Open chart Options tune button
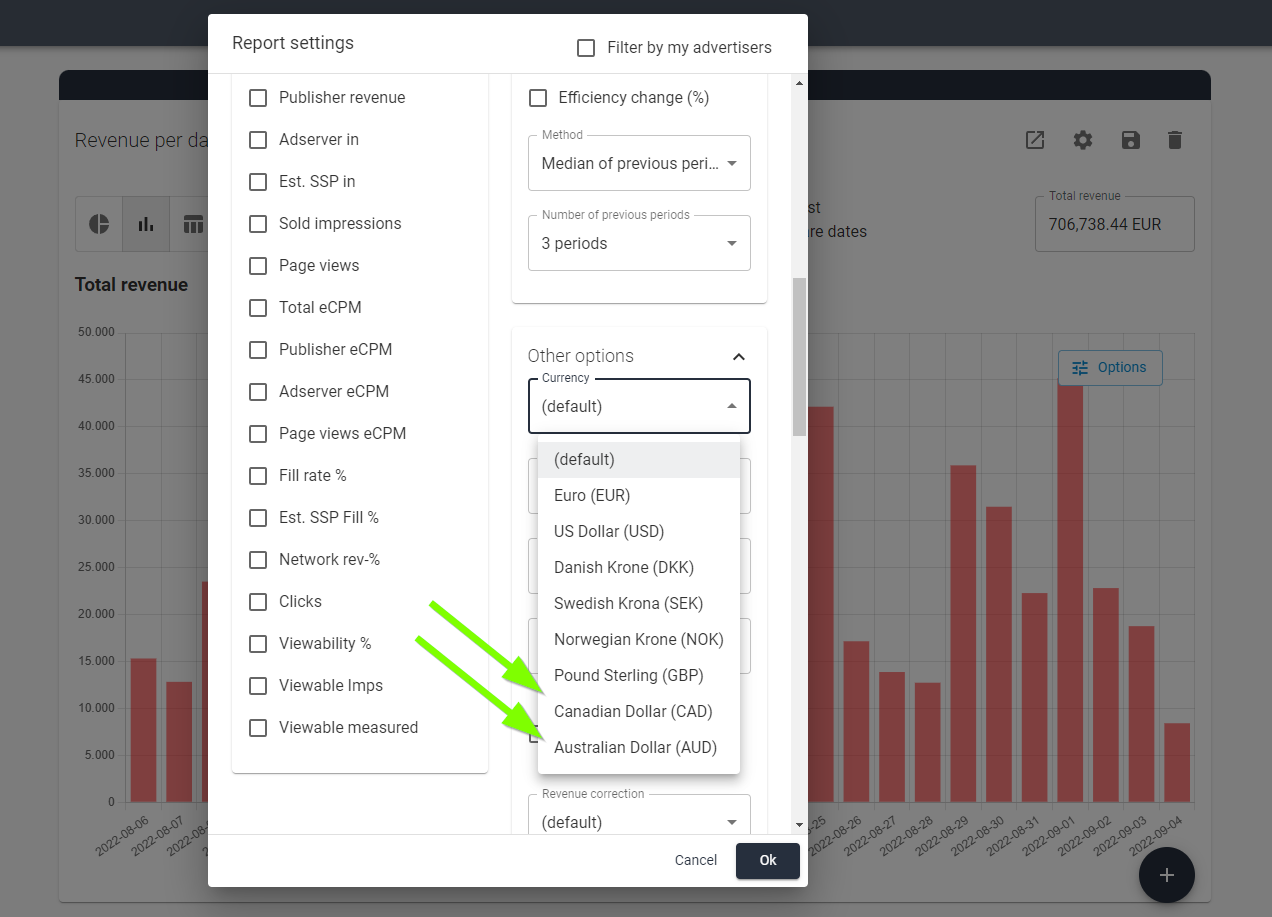The height and width of the screenshot is (917, 1272). [1110, 367]
